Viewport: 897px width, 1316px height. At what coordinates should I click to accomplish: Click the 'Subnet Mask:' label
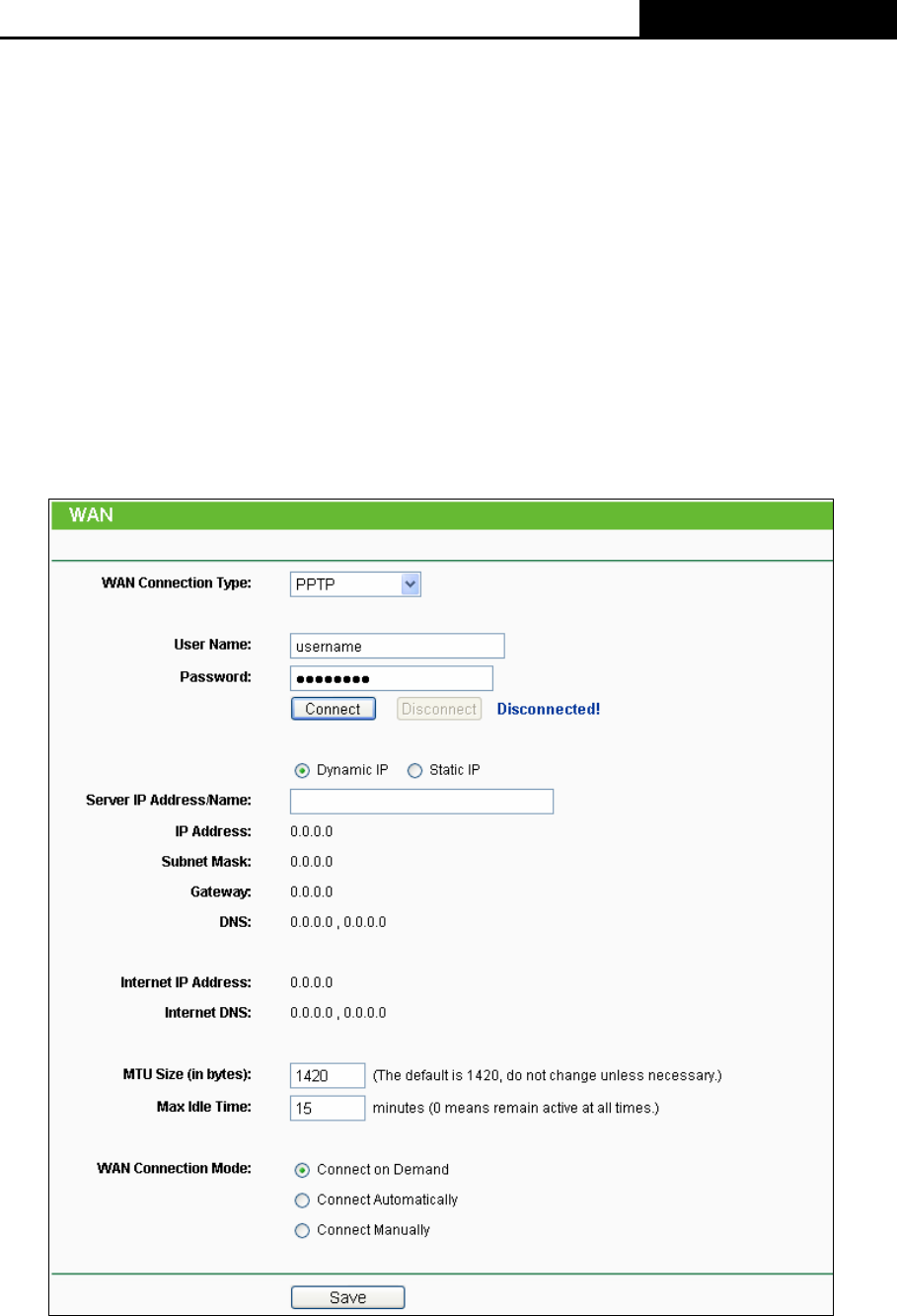point(207,861)
